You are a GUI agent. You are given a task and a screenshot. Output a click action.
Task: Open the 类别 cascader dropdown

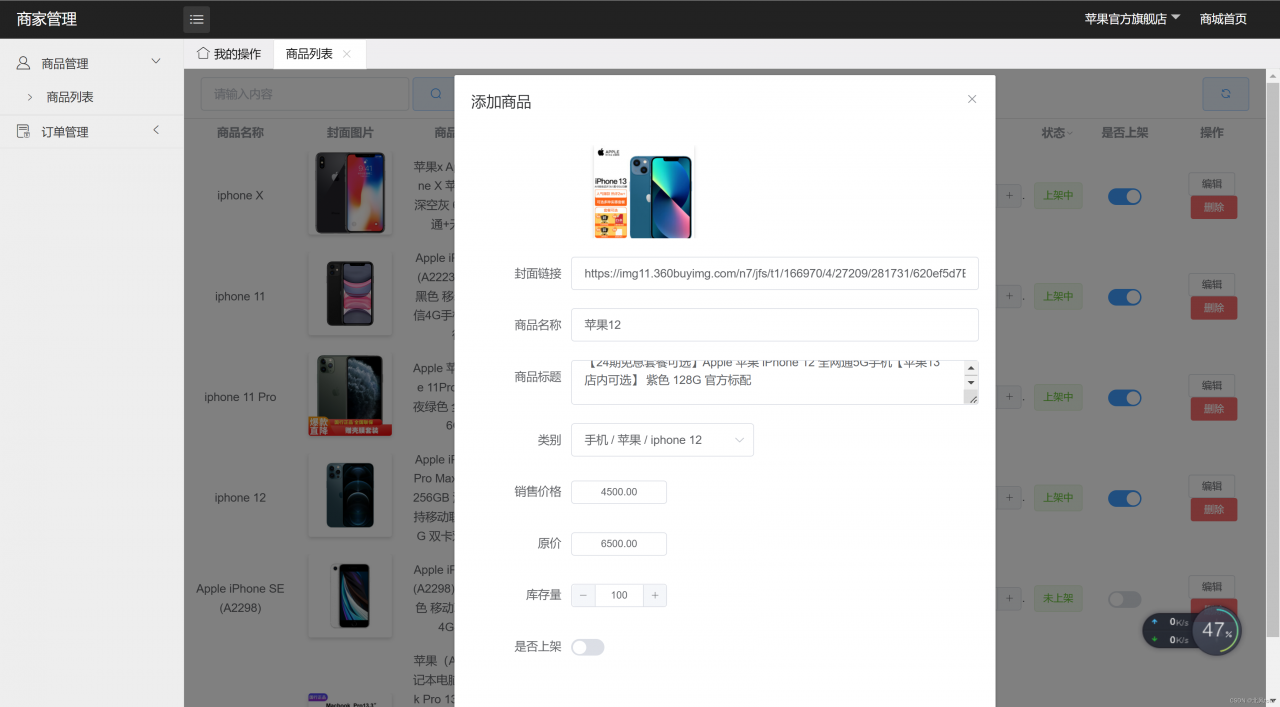coord(662,440)
